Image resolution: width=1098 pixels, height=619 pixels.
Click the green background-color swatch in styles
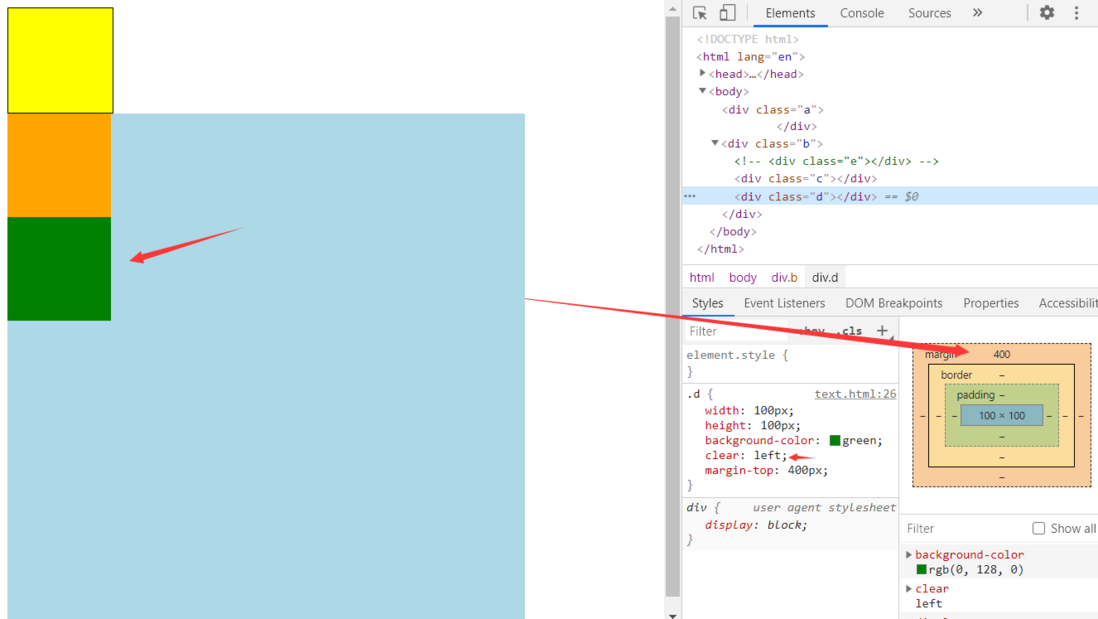point(835,440)
